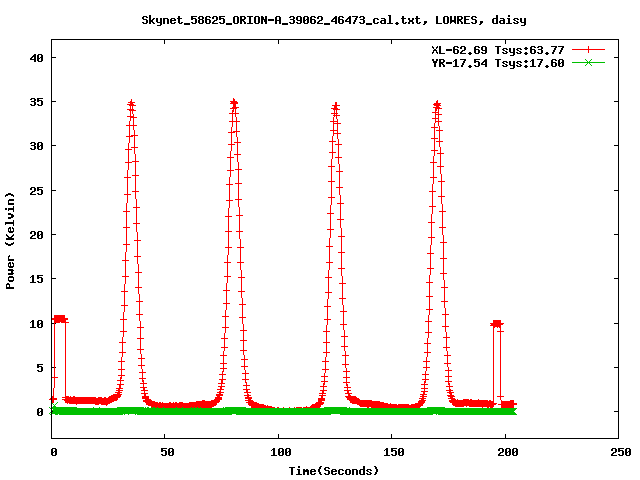
Task: Click the red calibration pulse at plot start
Action: [60, 319]
